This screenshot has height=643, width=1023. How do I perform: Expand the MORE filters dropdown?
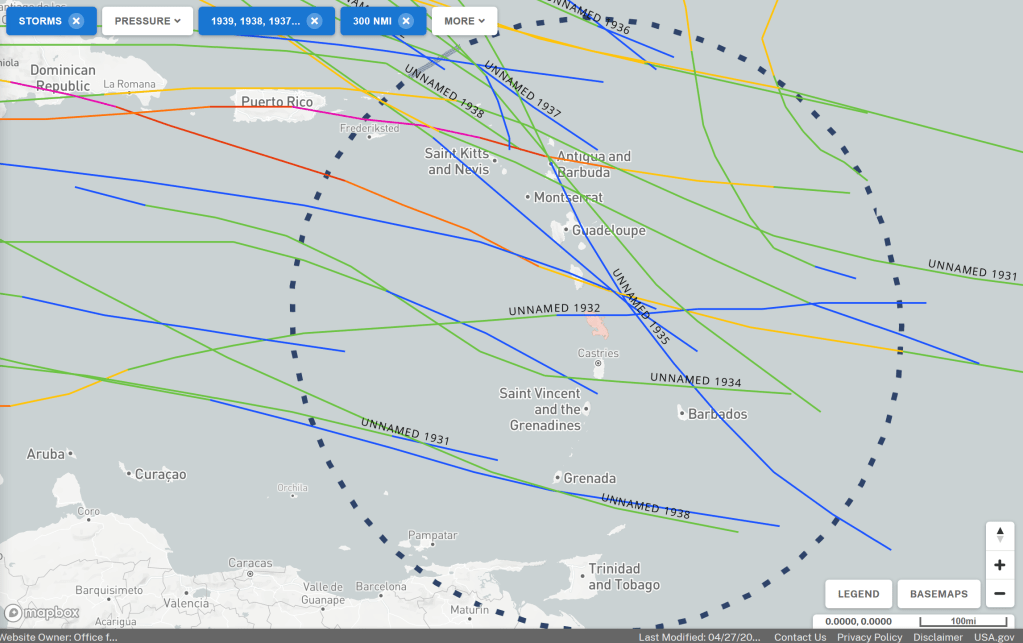(x=464, y=21)
